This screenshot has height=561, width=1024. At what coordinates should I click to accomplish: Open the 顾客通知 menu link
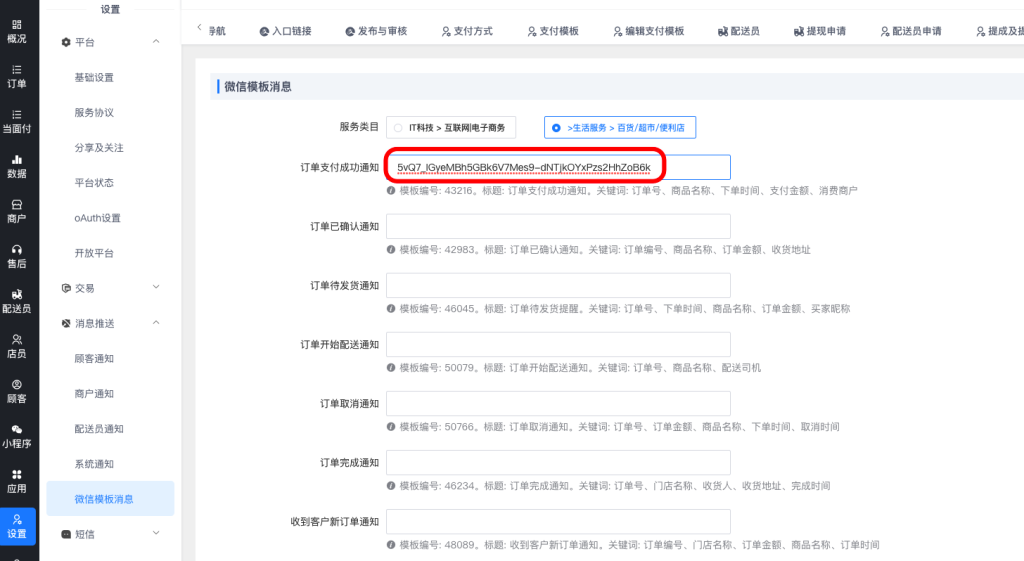[x=94, y=359]
